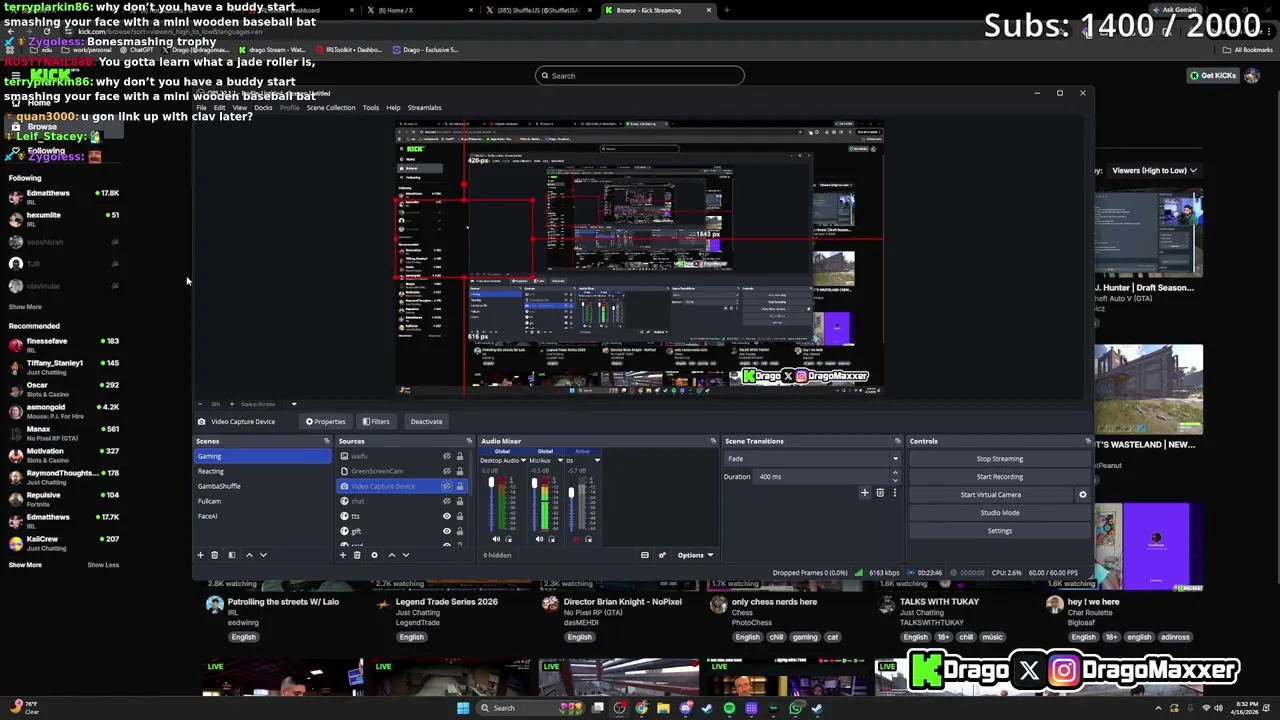The width and height of the screenshot is (1280, 720).
Task: Show the GreenScreenCam source
Action: [447, 471]
